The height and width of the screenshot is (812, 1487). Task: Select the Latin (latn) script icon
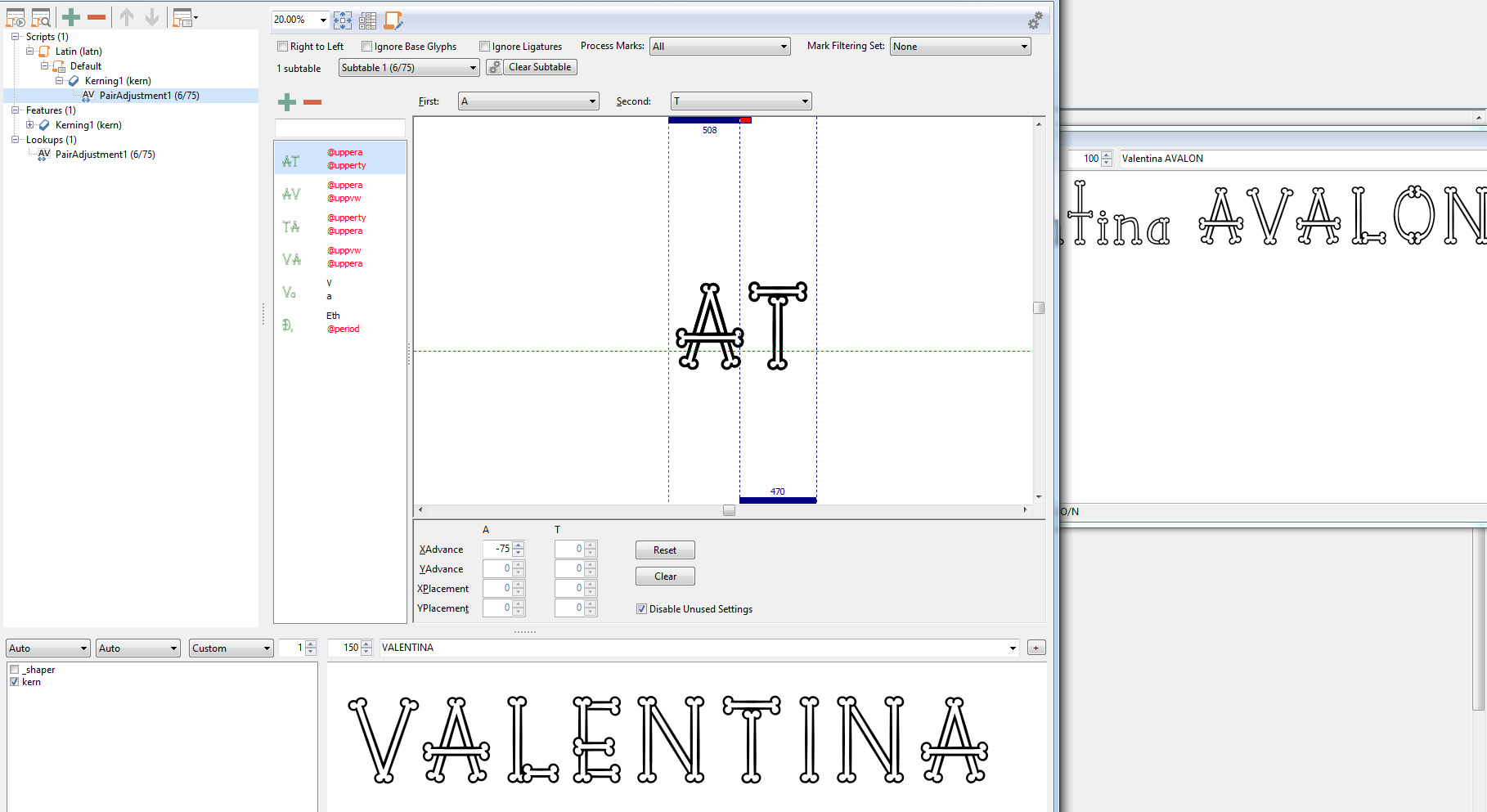click(44, 52)
